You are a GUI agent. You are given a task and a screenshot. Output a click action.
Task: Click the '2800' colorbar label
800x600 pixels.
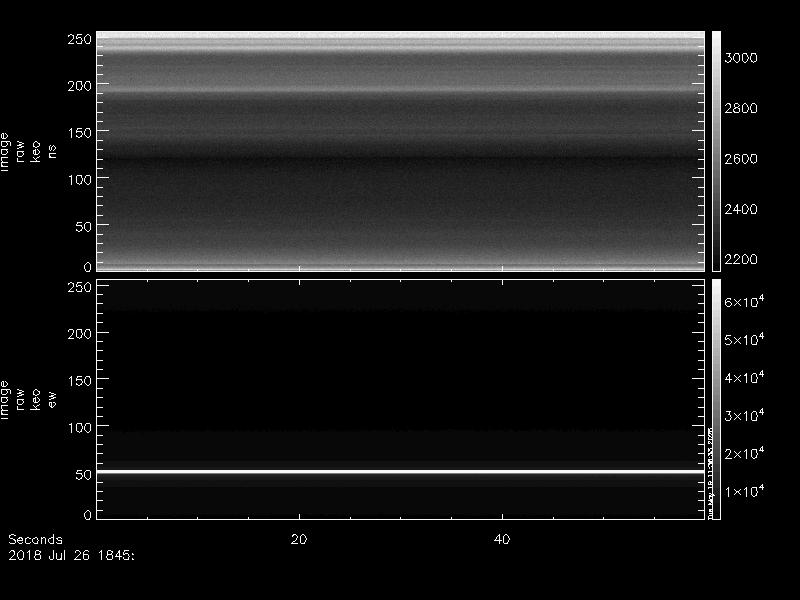(741, 108)
